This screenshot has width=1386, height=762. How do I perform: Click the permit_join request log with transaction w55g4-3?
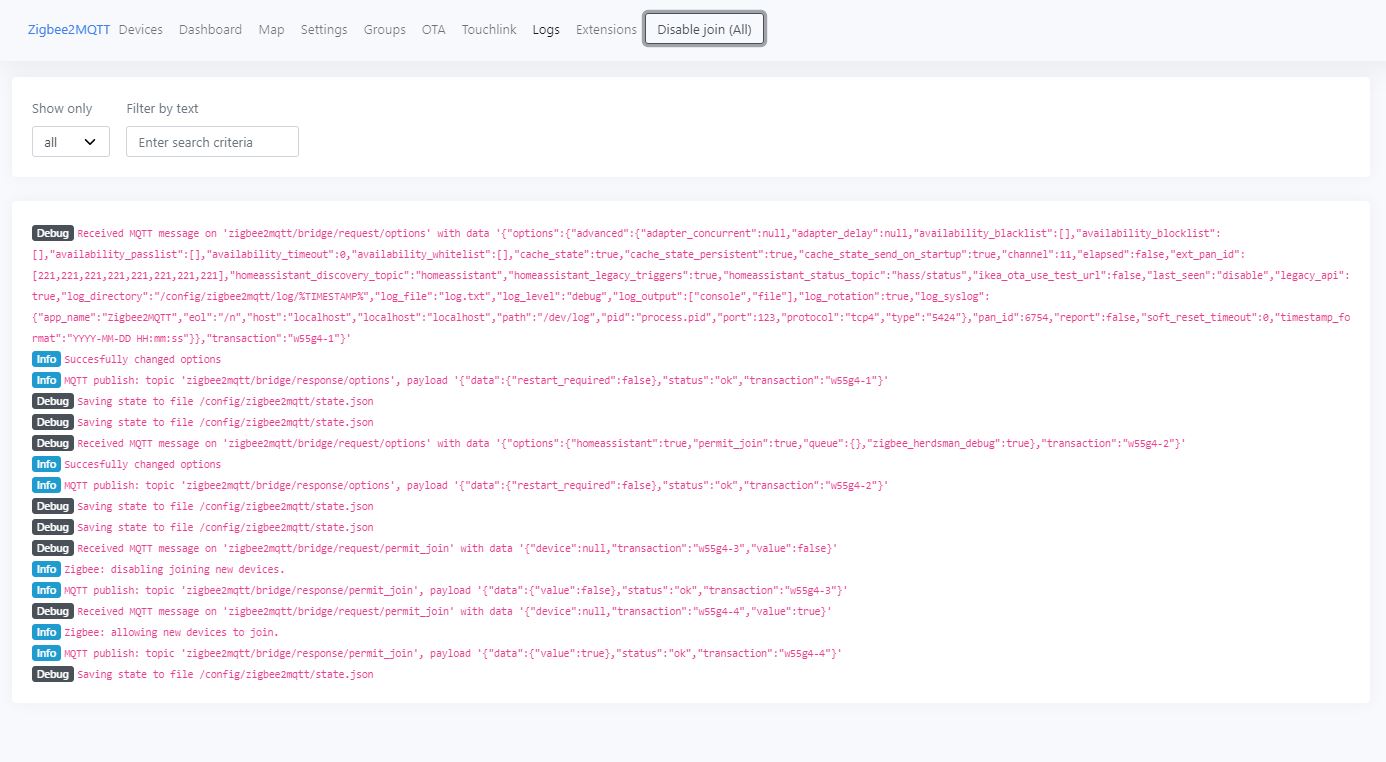(x=456, y=548)
